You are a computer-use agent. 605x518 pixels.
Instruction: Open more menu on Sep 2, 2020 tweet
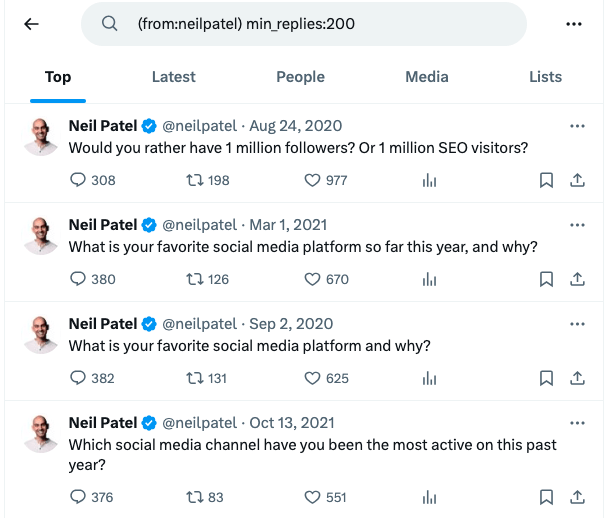[x=577, y=324]
